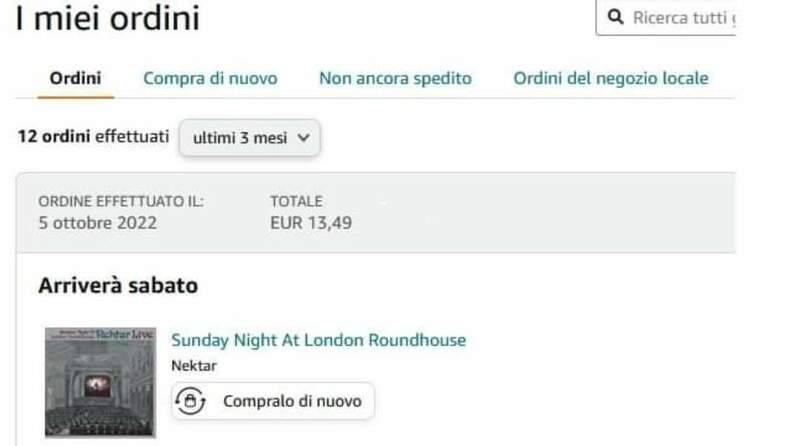Click the 'TOTALE' column label
The height and width of the screenshot is (446, 800).
coord(296,201)
